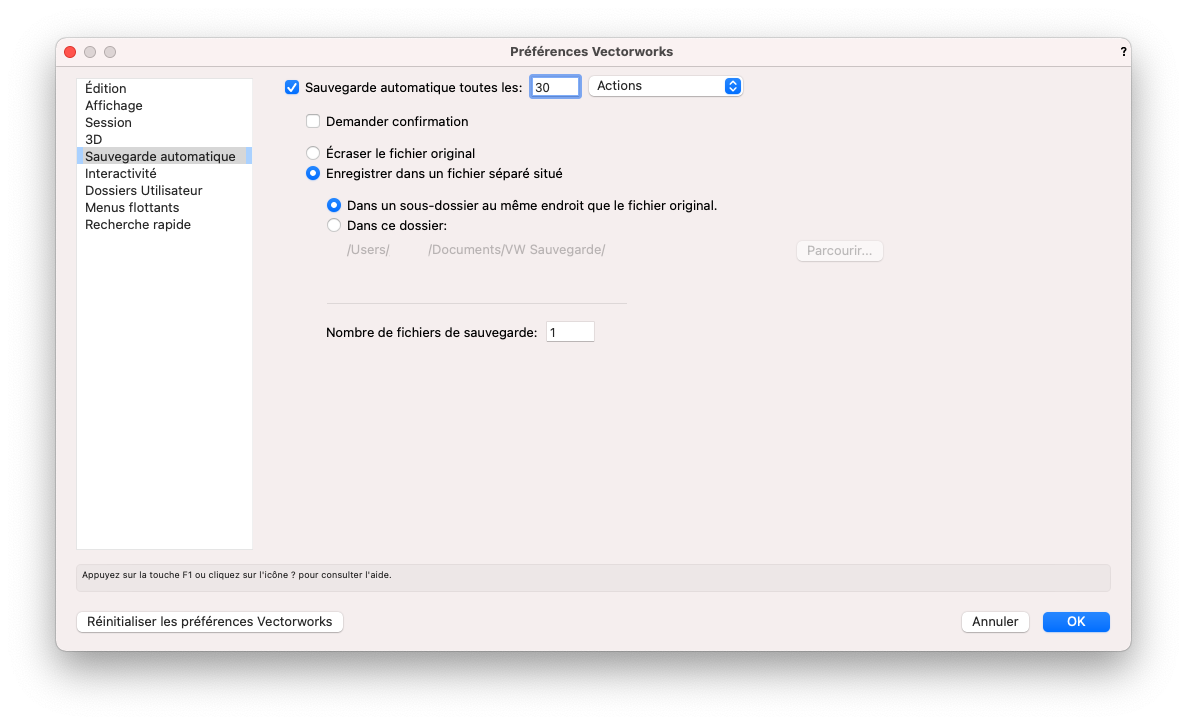The width and height of the screenshot is (1187, 725).
Task: Switch to the Session category
Action: tap(164, 123)
